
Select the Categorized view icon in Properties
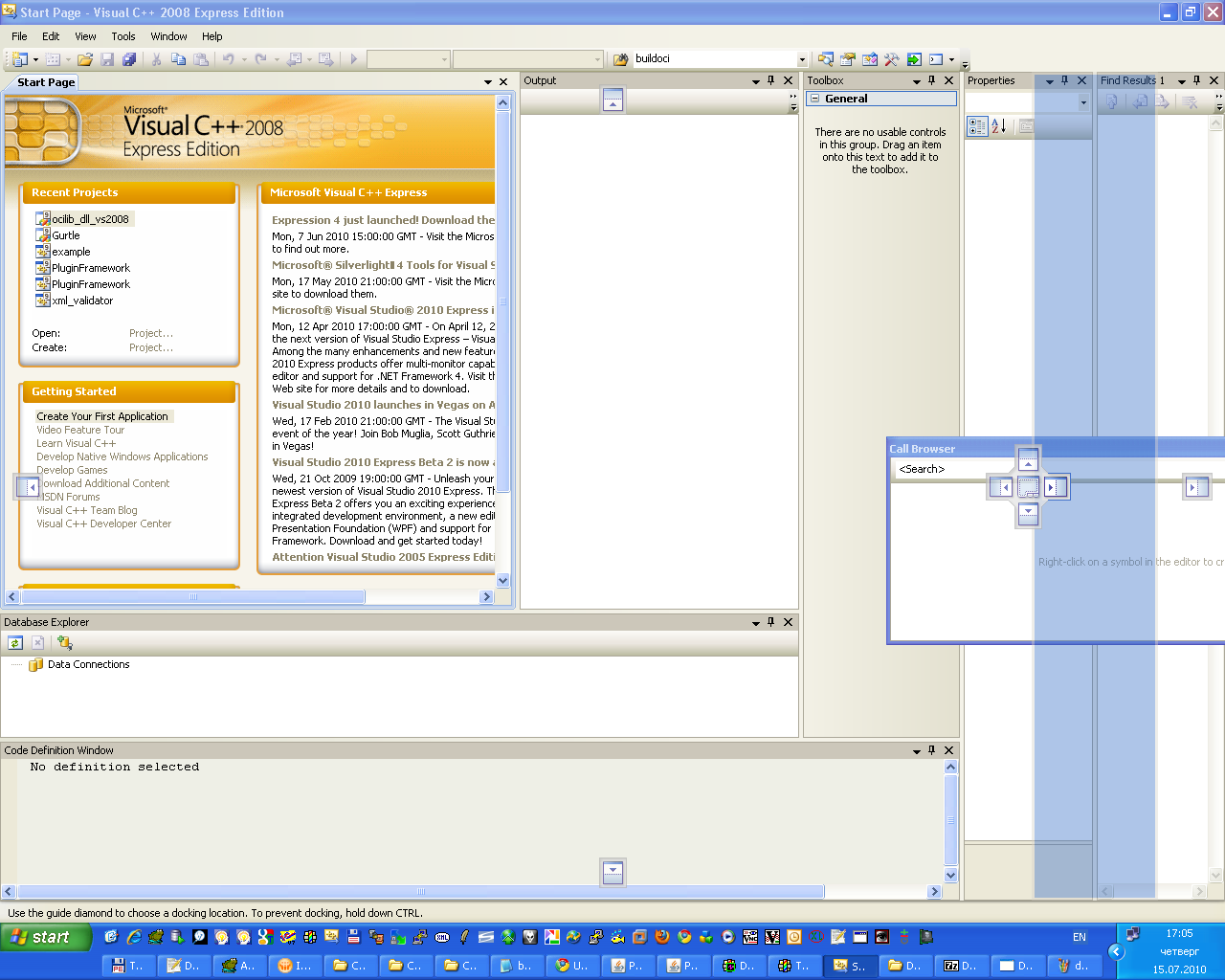[976, 126]
